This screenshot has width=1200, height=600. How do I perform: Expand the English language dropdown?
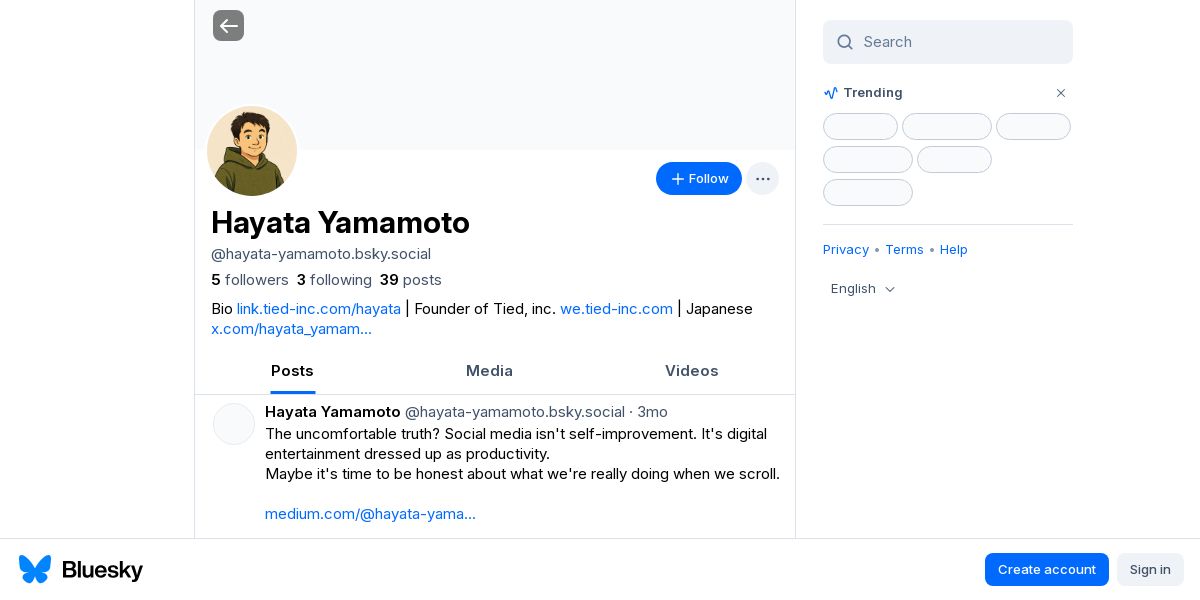click(x=863, y=289)
